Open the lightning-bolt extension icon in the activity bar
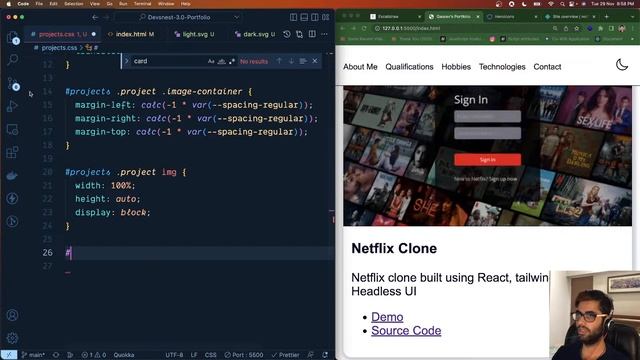The image size is (640, 360). pyautogui.click(x=13, y=198)
